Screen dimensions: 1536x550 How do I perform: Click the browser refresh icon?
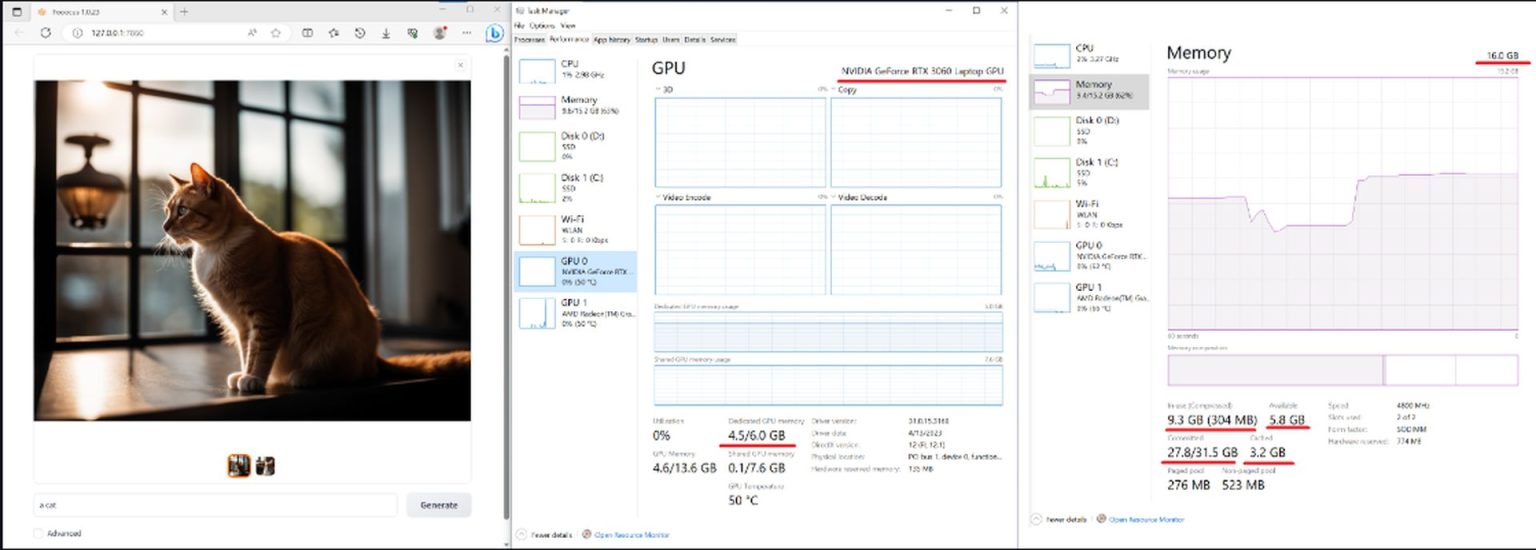(x=45, y=33)
